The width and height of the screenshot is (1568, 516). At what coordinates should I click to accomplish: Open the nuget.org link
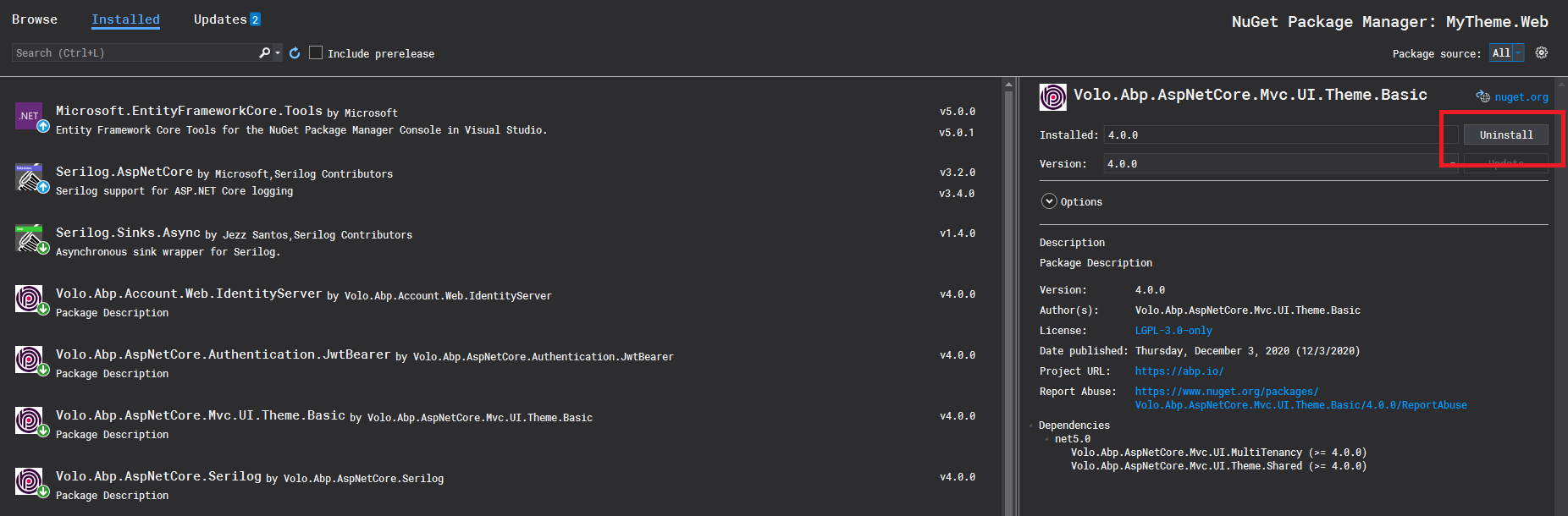coord(1521,97)
